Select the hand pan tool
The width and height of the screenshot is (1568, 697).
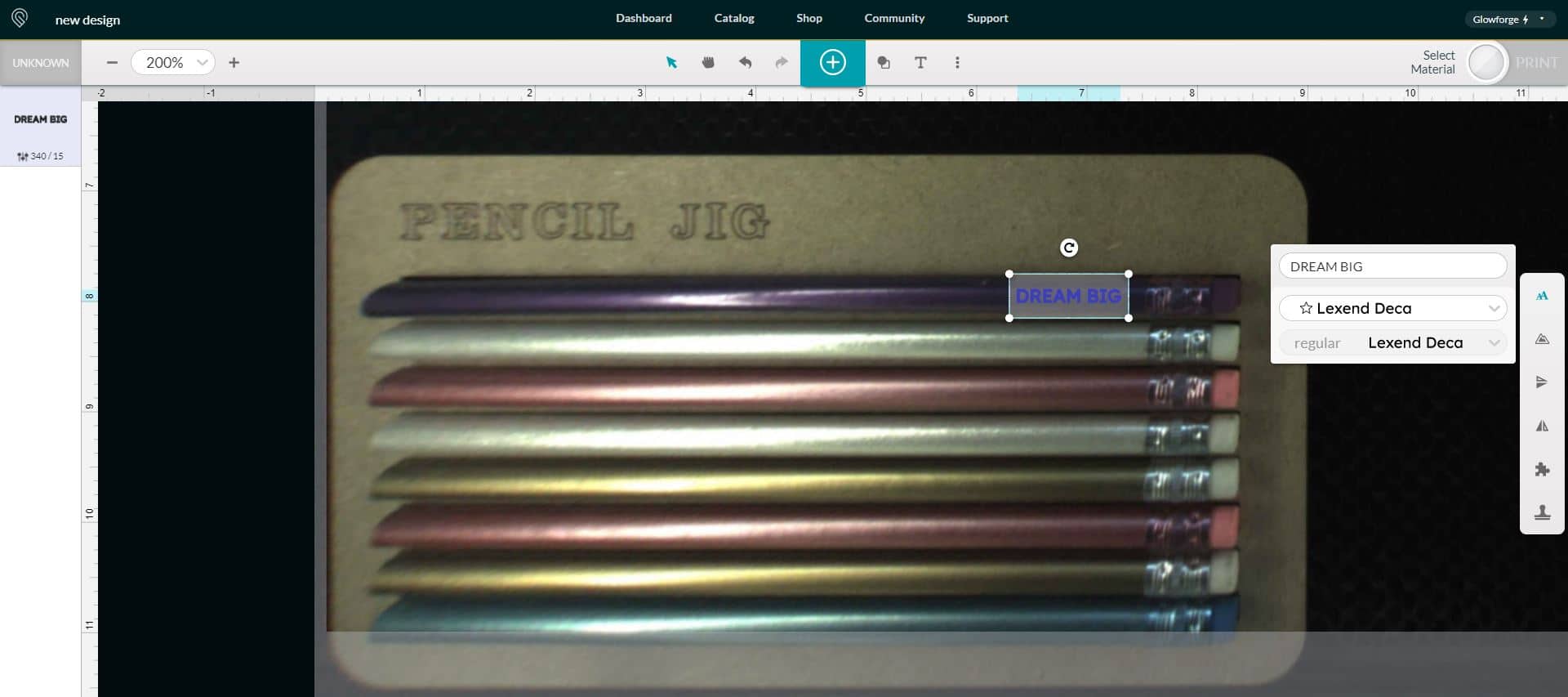708,62
